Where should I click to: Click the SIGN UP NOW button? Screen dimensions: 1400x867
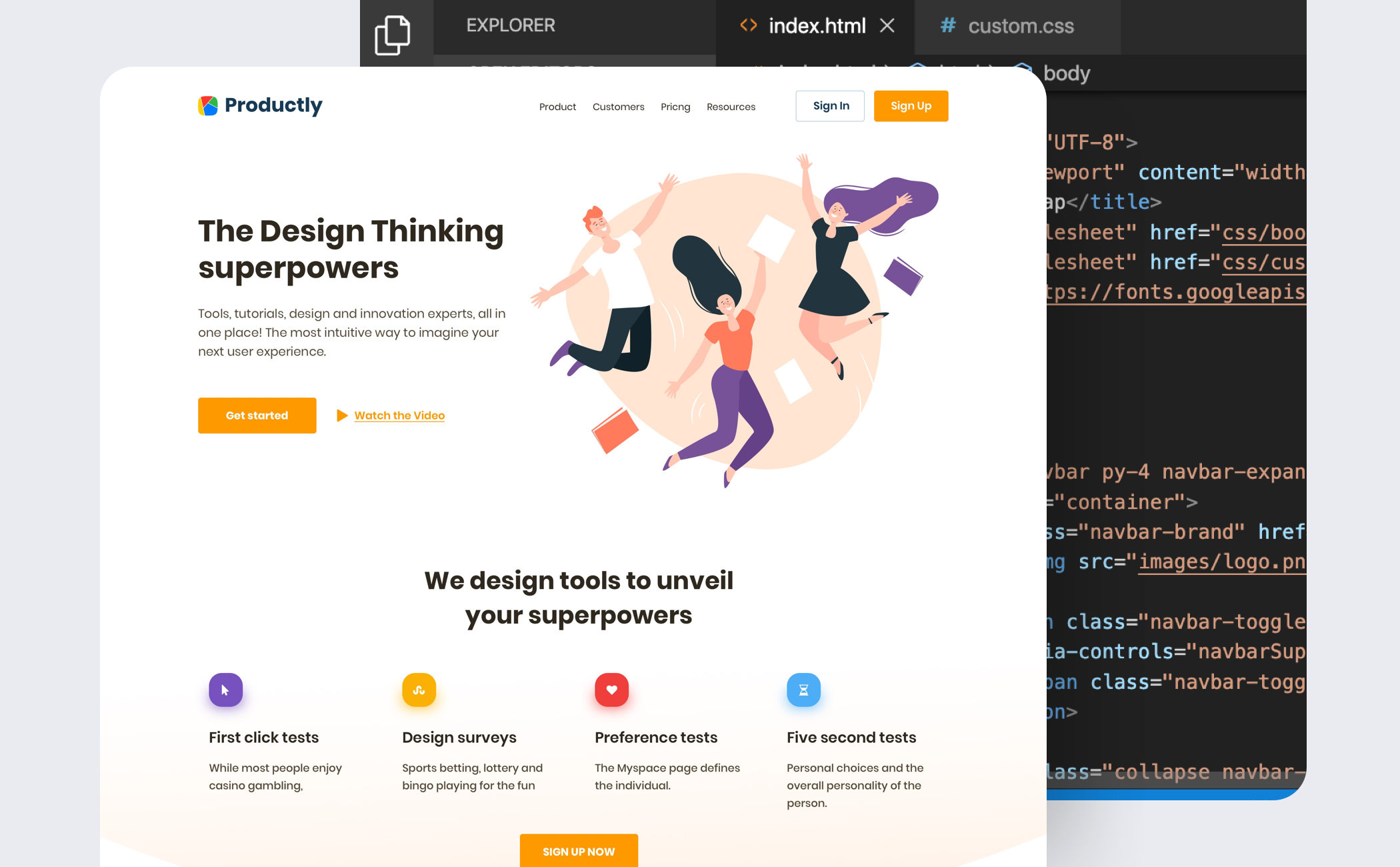[579, 852]
